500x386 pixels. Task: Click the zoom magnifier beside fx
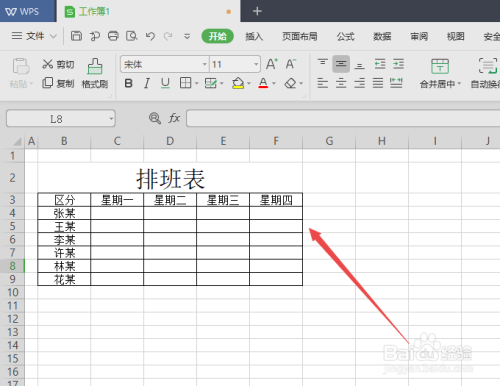click(x=155, y=118)
